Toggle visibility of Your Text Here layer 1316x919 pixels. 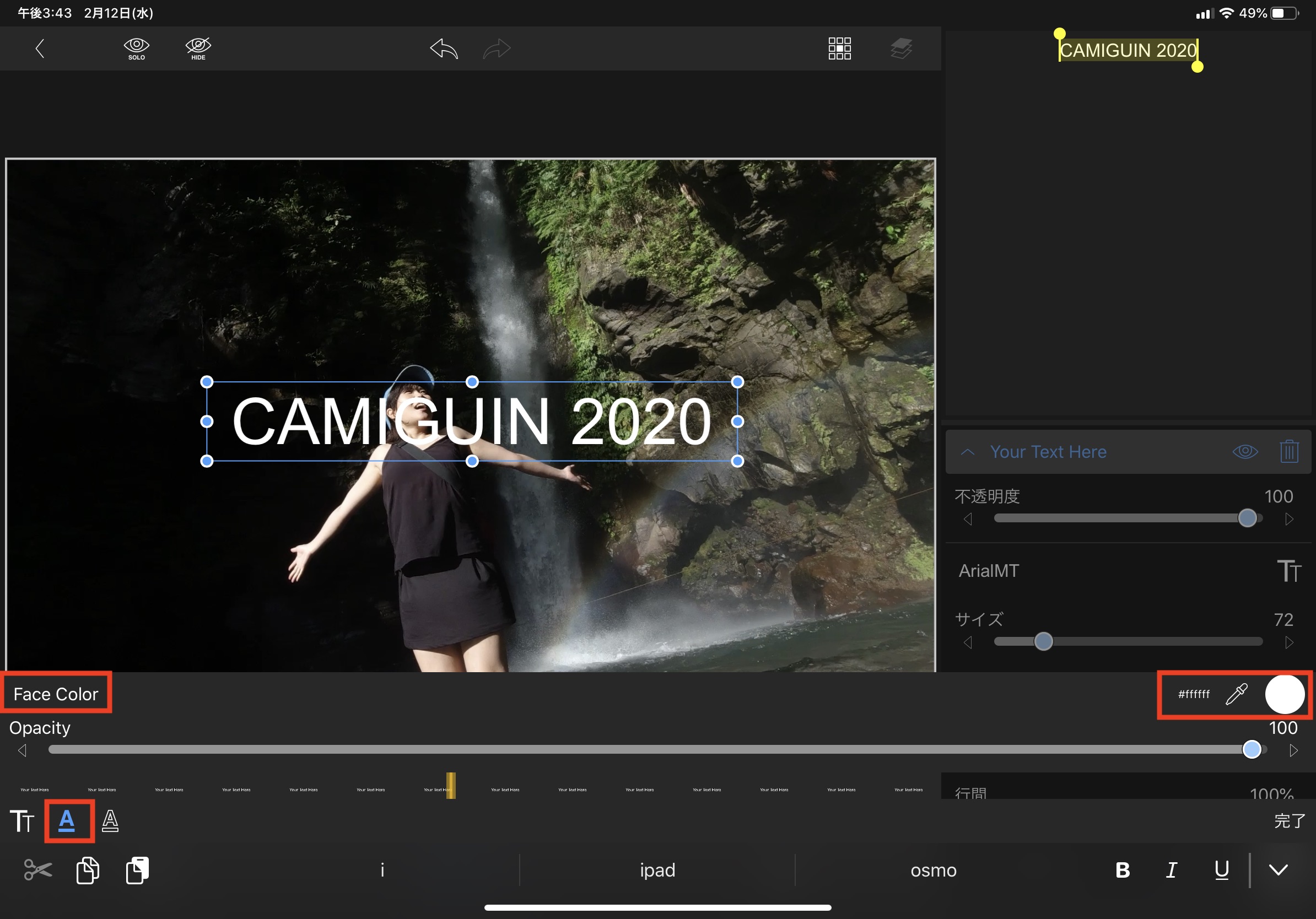click(1245, 451)
